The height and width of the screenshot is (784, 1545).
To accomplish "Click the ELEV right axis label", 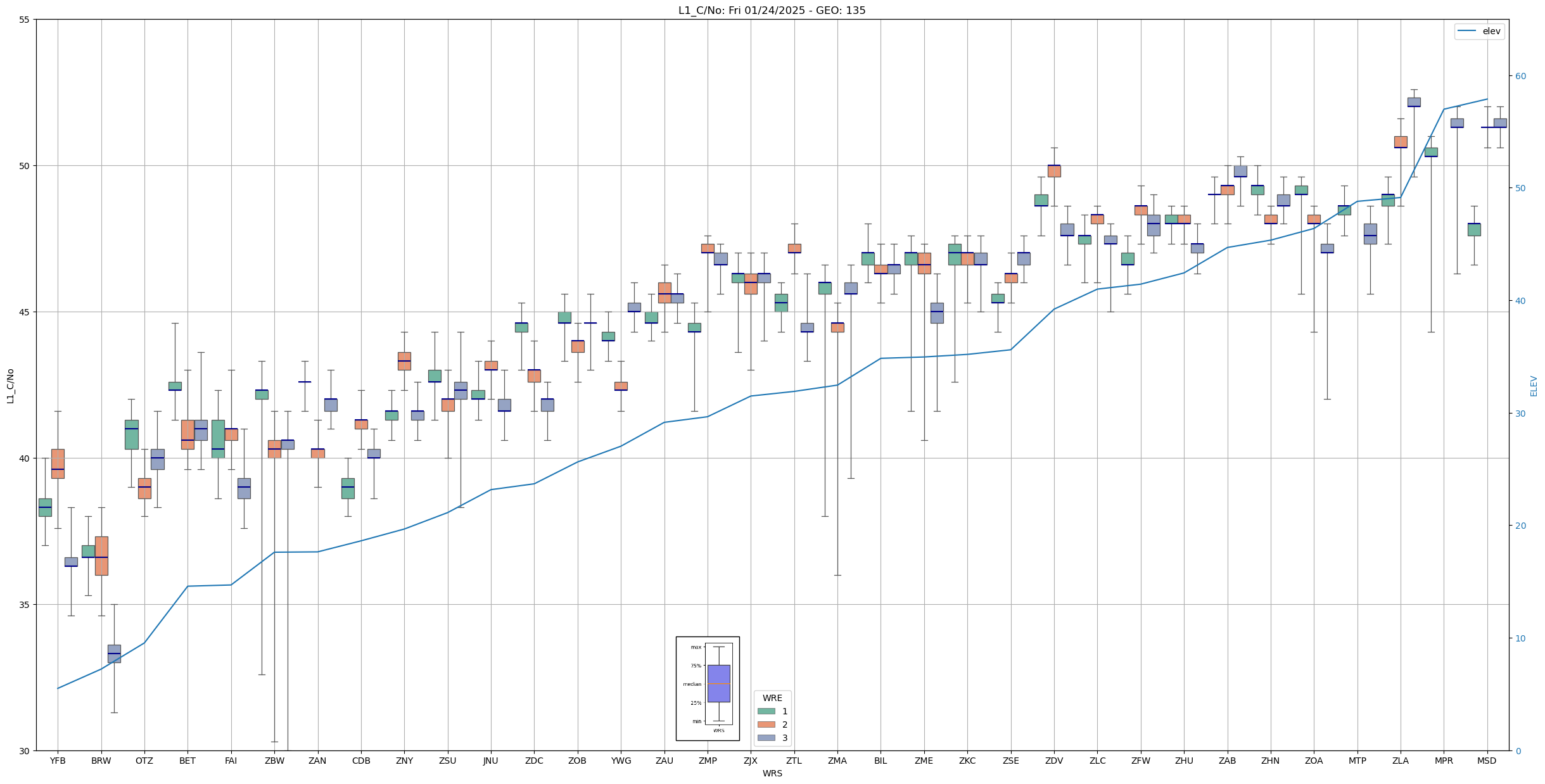I will click(1534, 386).
